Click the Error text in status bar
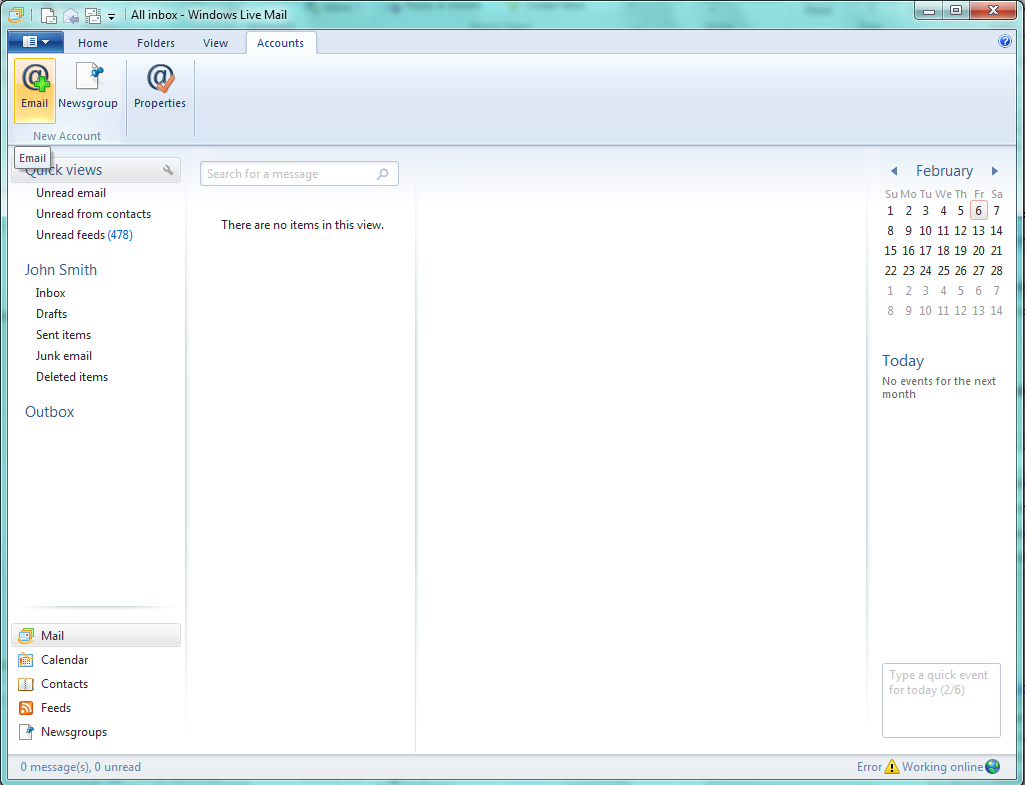 [869, 767]
